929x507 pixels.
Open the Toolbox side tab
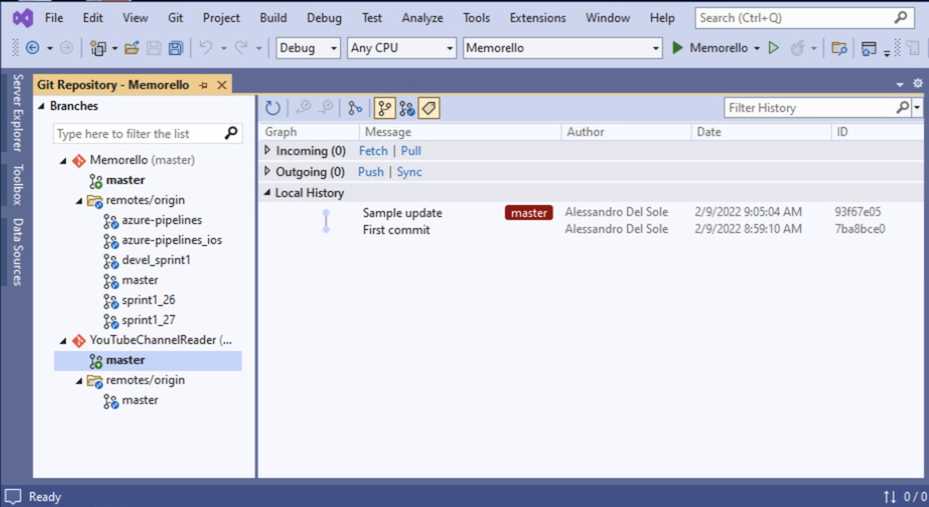(x=17, y=185)
